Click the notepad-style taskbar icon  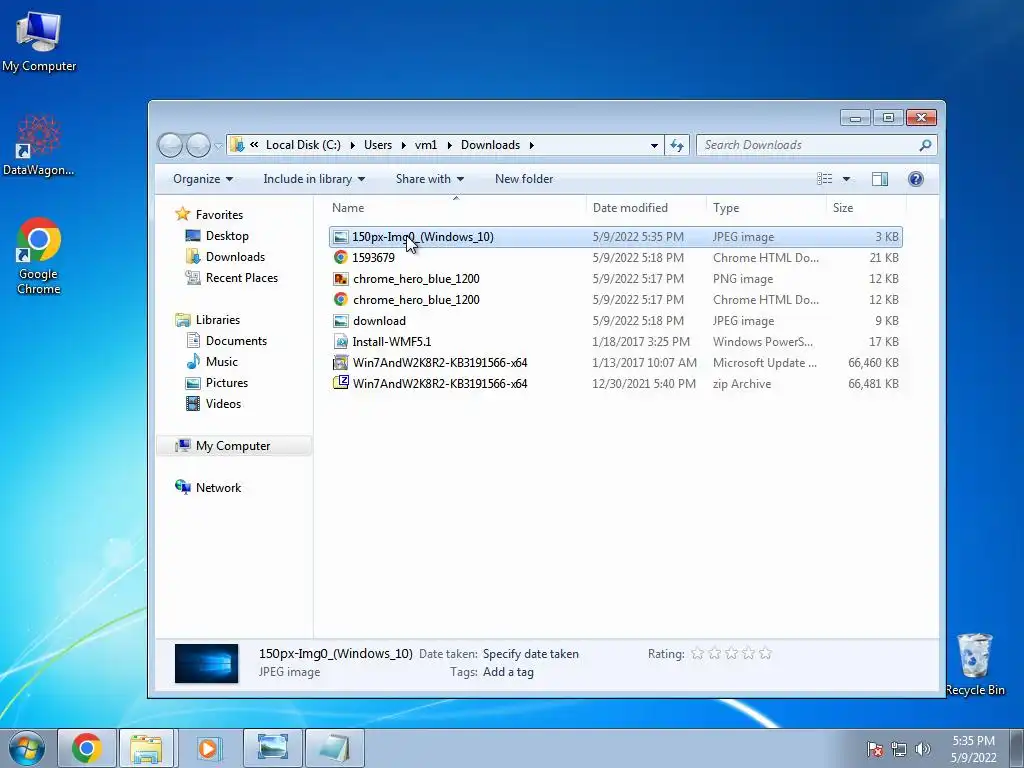tap(334, 748)
